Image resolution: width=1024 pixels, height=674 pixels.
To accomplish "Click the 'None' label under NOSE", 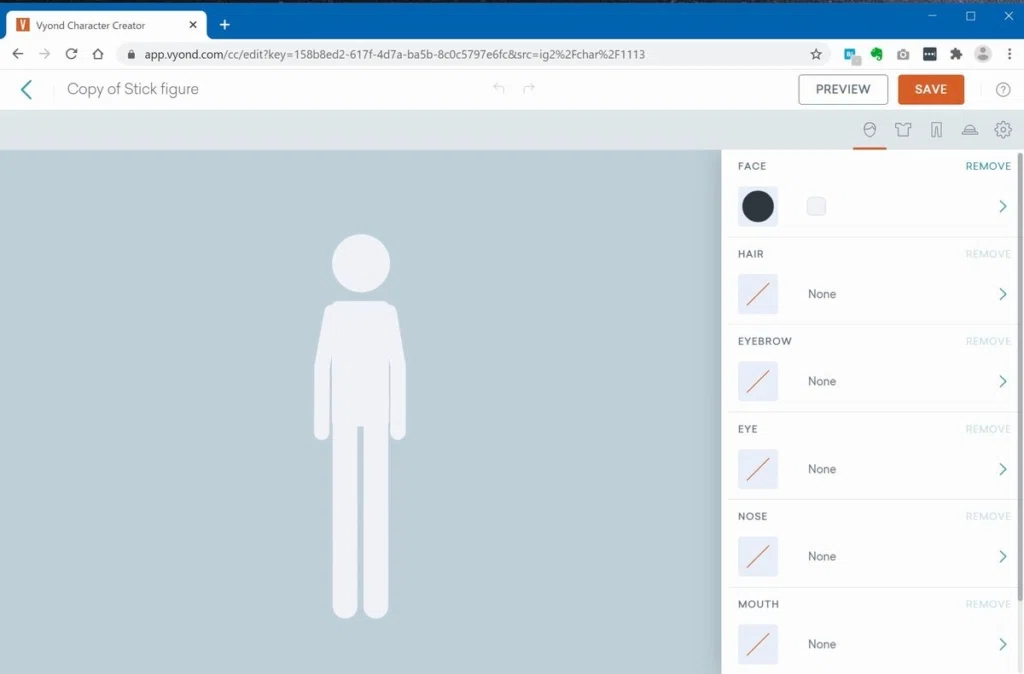I will pos(822,556).
